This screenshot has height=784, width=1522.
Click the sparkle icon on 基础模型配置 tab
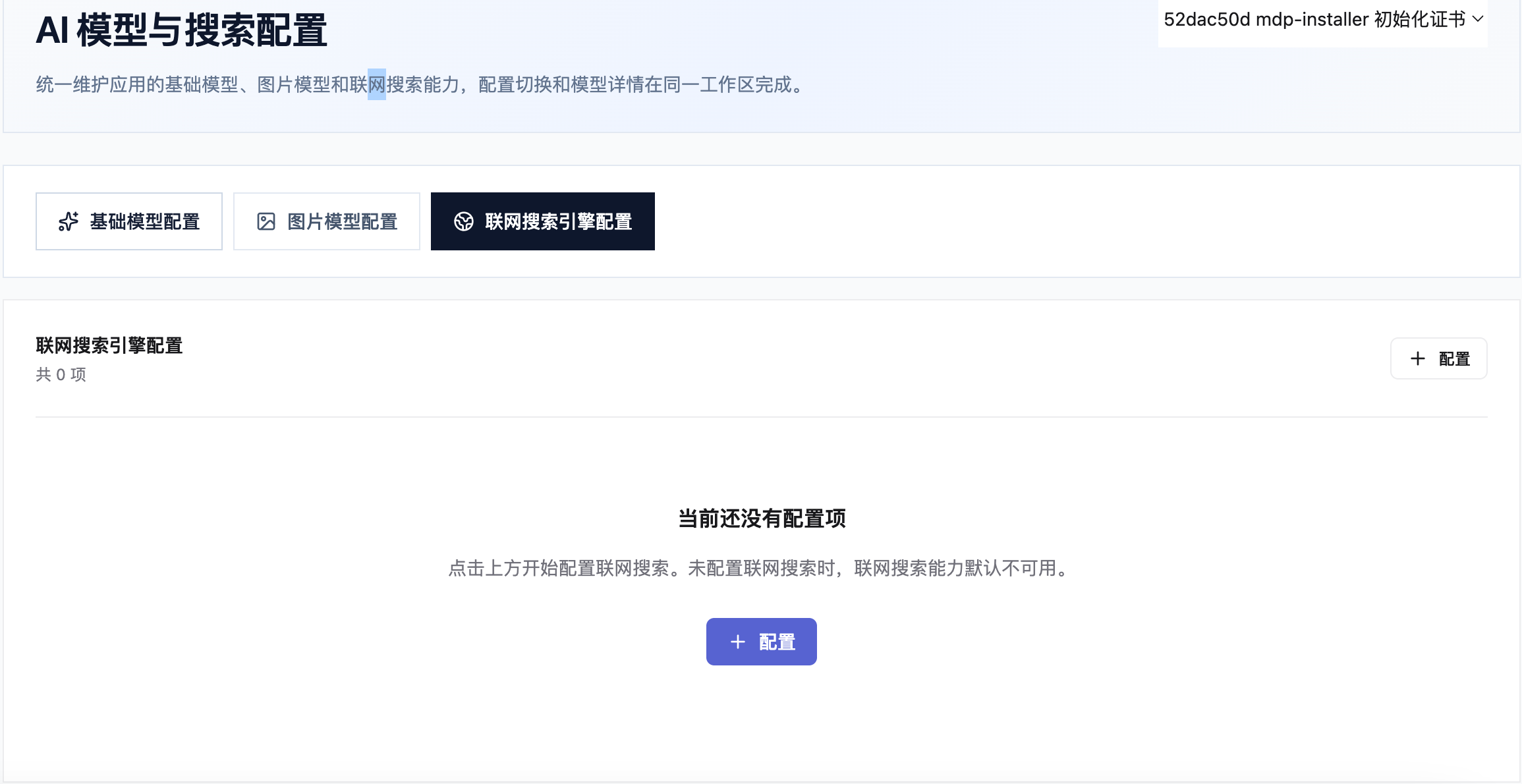pyautogui.click(x=69, y=221)
